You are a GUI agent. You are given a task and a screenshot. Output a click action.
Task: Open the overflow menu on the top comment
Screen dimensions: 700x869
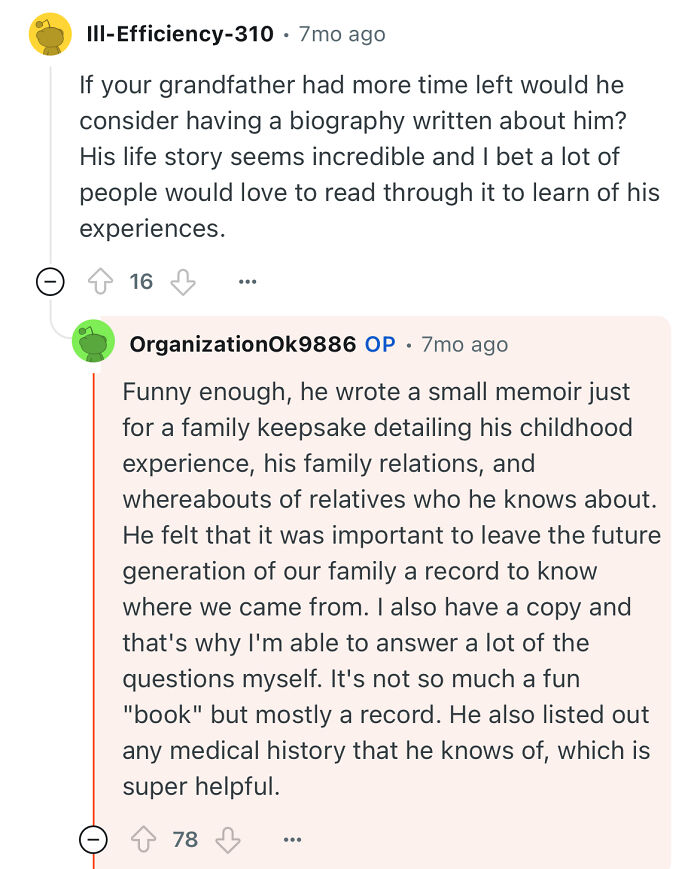[247, 281]
